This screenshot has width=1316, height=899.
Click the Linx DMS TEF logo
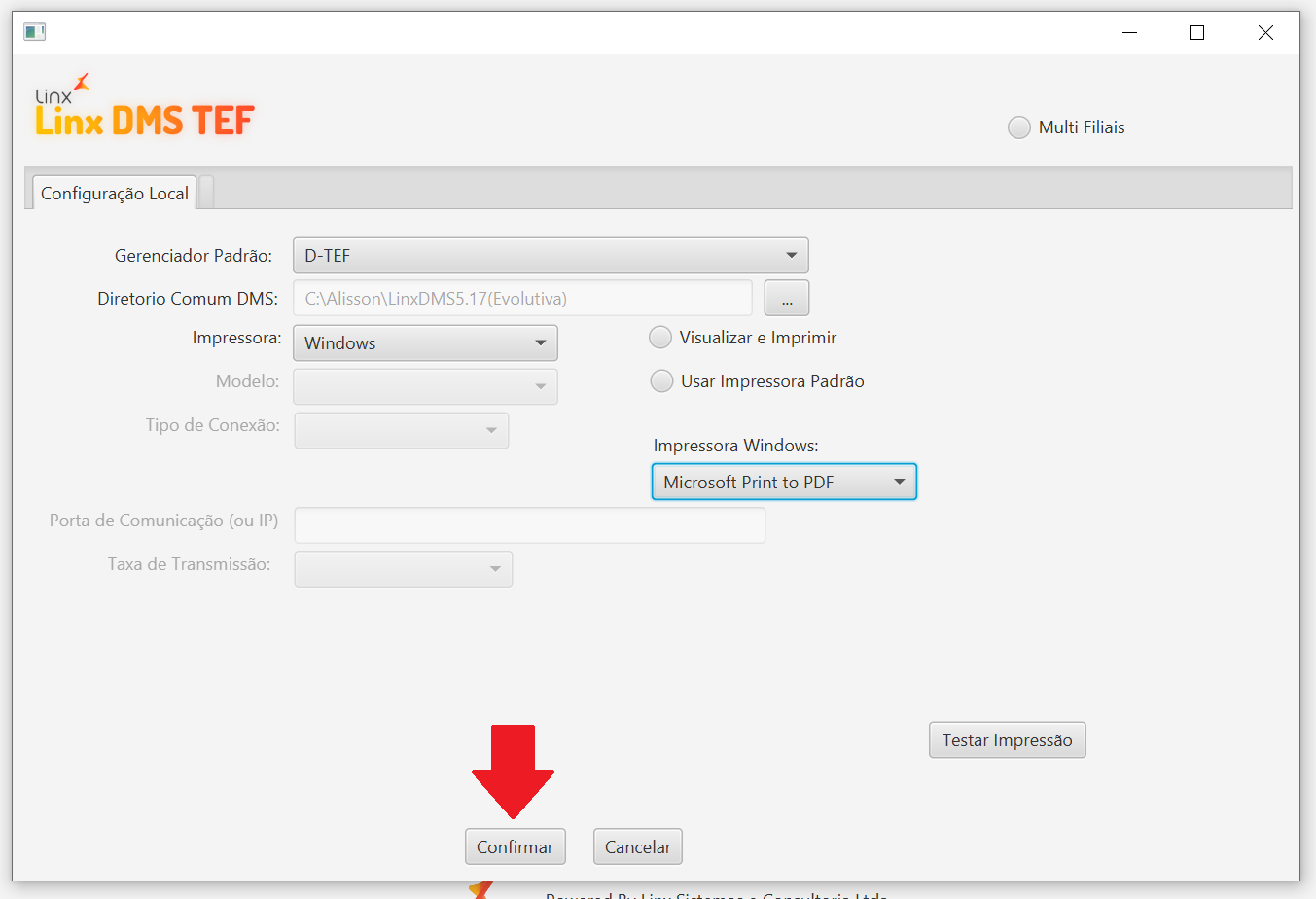point(145,105)
